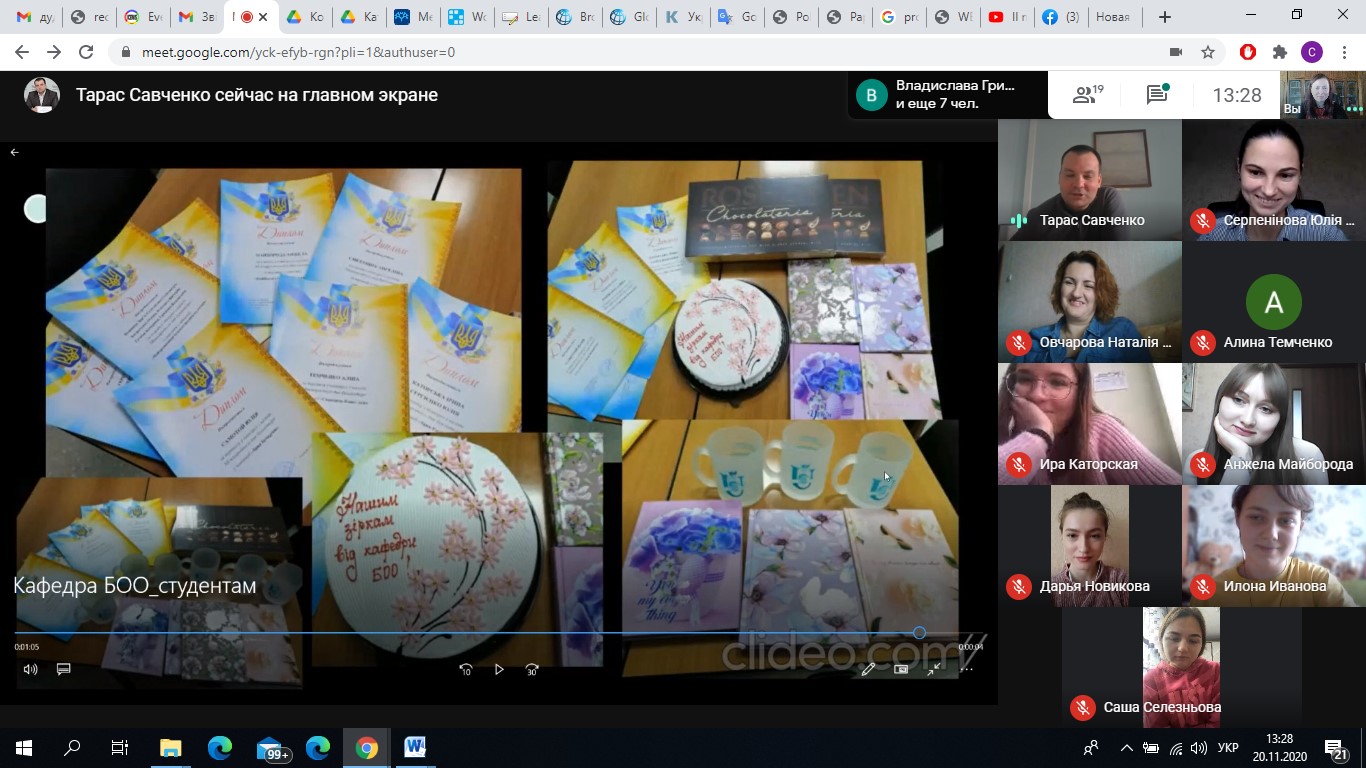Open the participants list showing 19 people

(1087, 95)
